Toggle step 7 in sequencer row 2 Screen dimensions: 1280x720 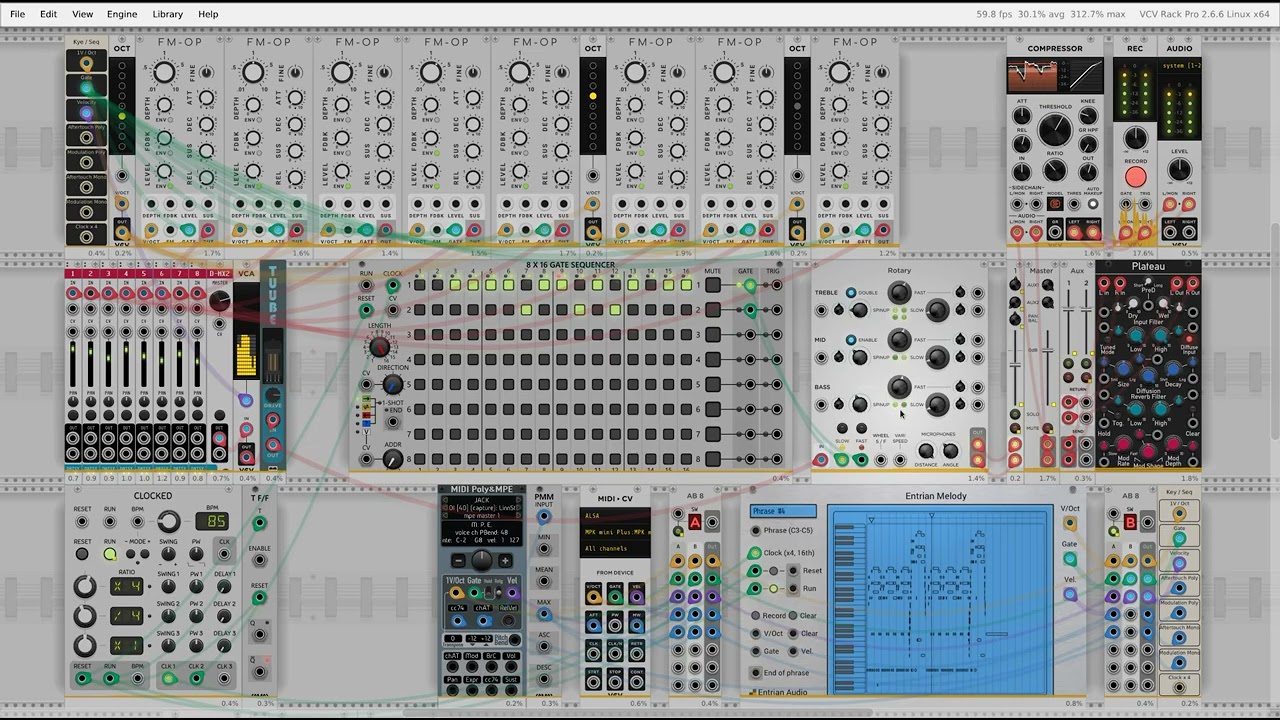tap(526, 310)
